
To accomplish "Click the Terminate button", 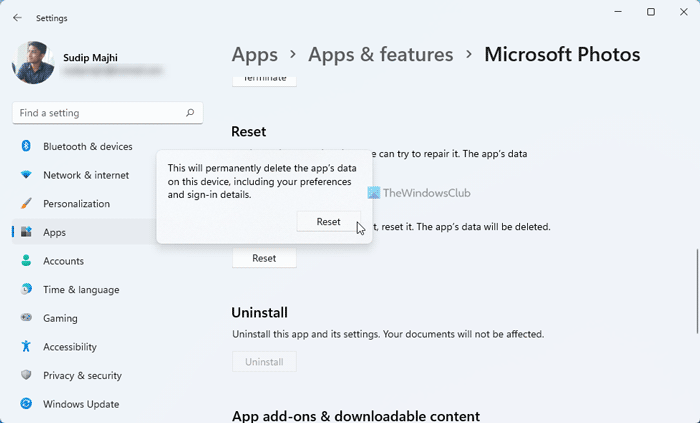I will [264, 80].
